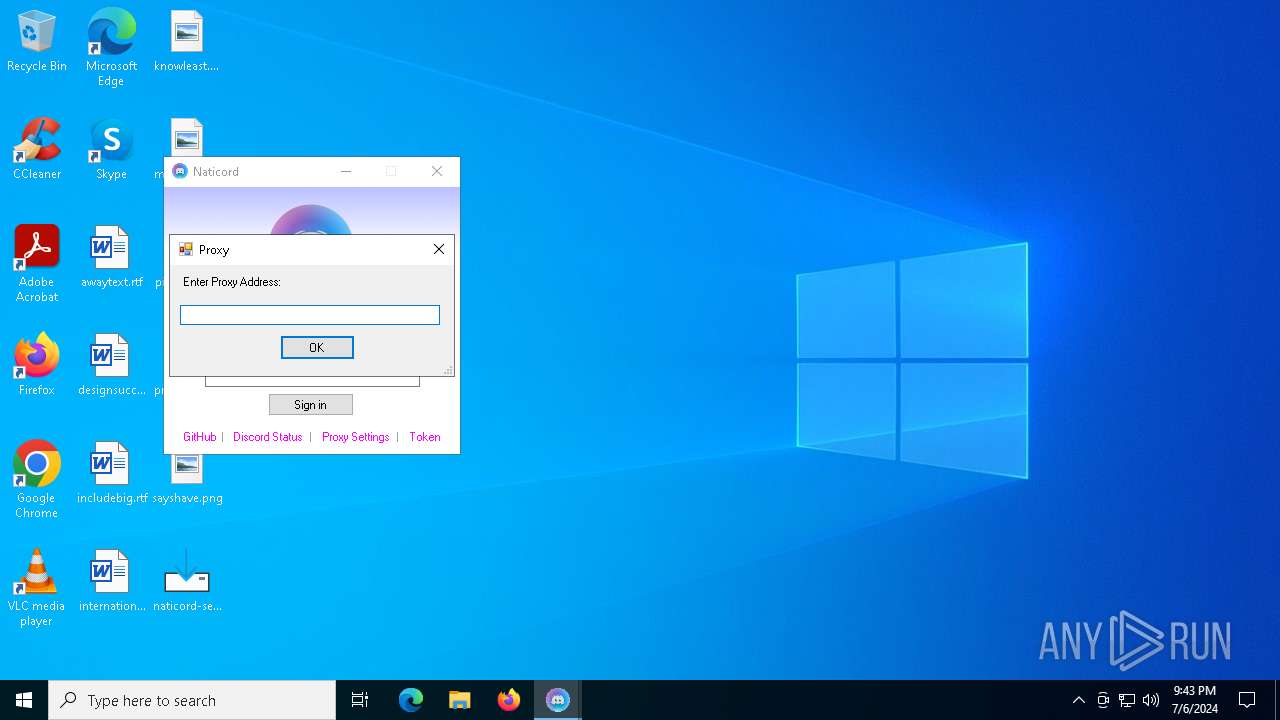The image size is (1280, 720).
Task: Open the network status tray icon
Action: pyautogui.click(x=1127, y=700)
